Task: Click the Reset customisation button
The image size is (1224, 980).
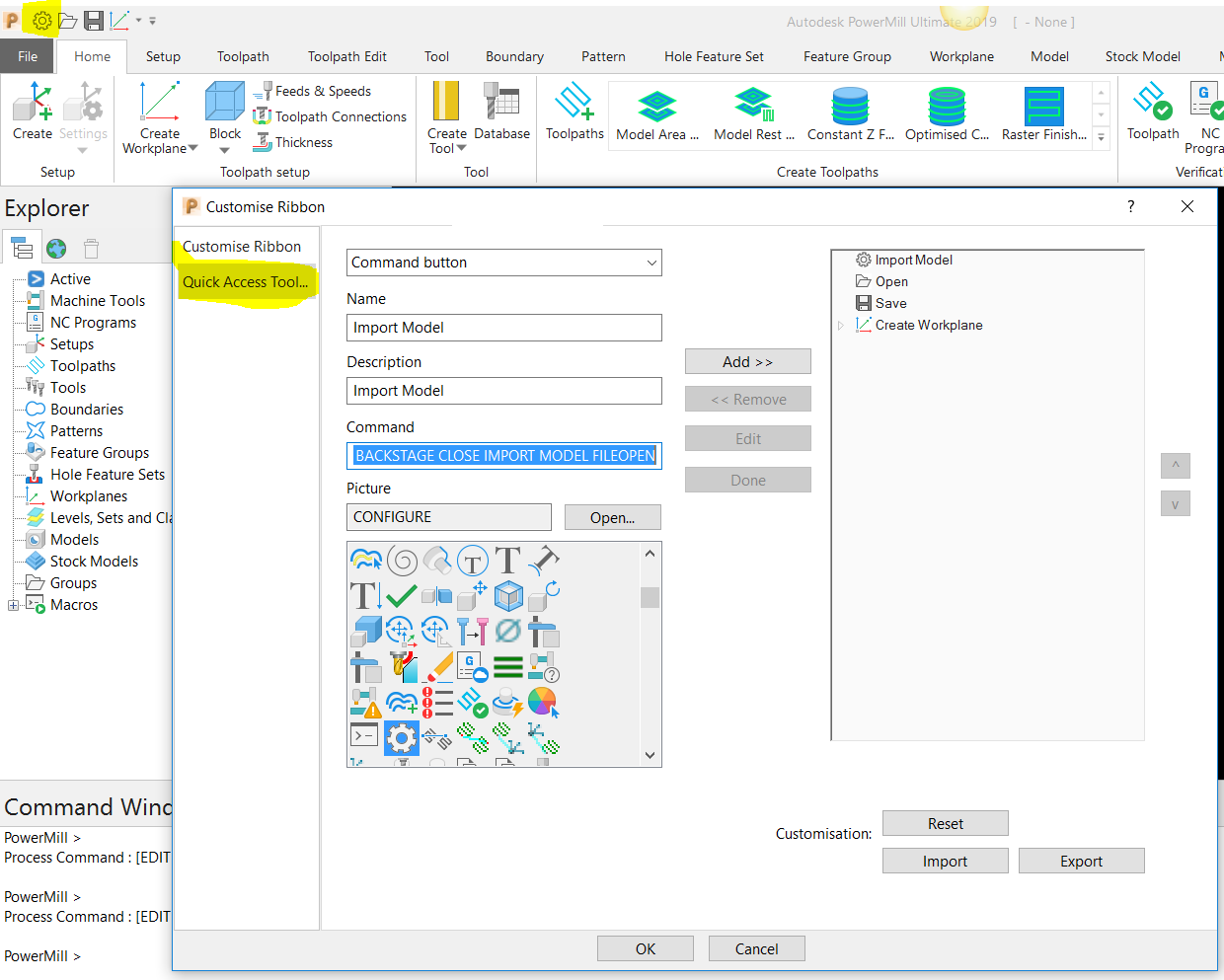Action: [x=946, y=824]
